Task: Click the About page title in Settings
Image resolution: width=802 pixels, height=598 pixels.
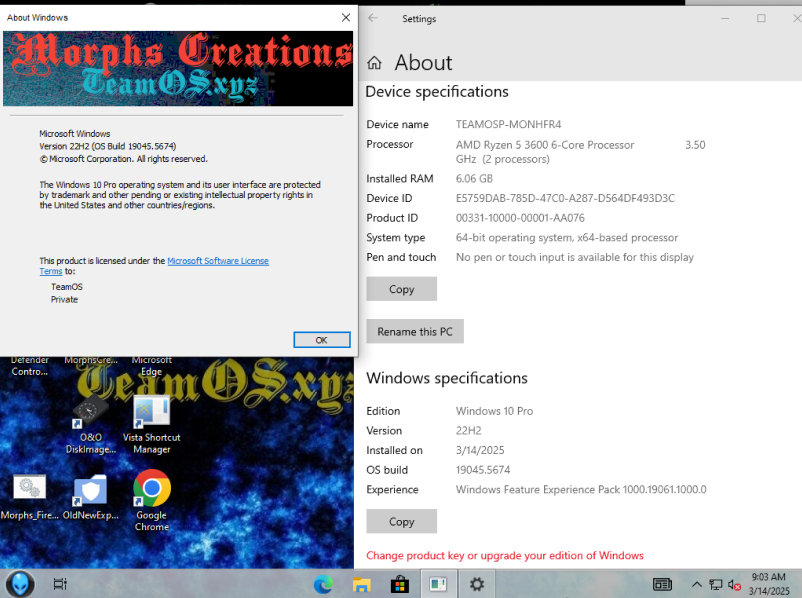Action: (424, 63)
